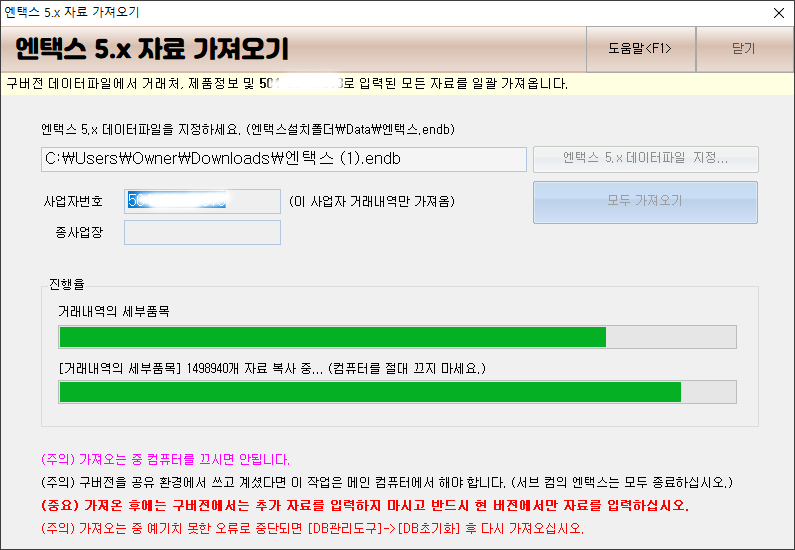This screenshot has height=550, width=795.
Task: Click the red note mentioning [DB관리도구]->[DB초기화]
Action: (x=312, y=528)
